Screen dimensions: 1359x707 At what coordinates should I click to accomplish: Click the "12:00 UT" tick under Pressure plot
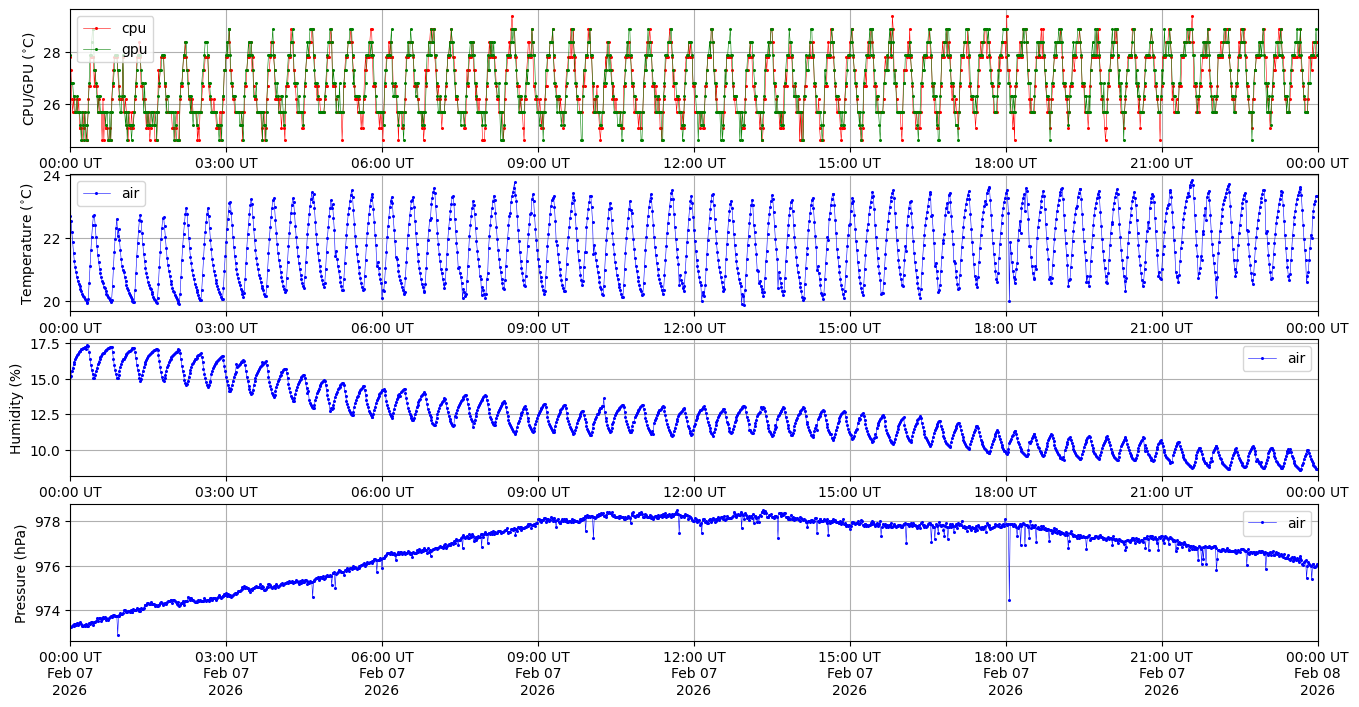693,656
